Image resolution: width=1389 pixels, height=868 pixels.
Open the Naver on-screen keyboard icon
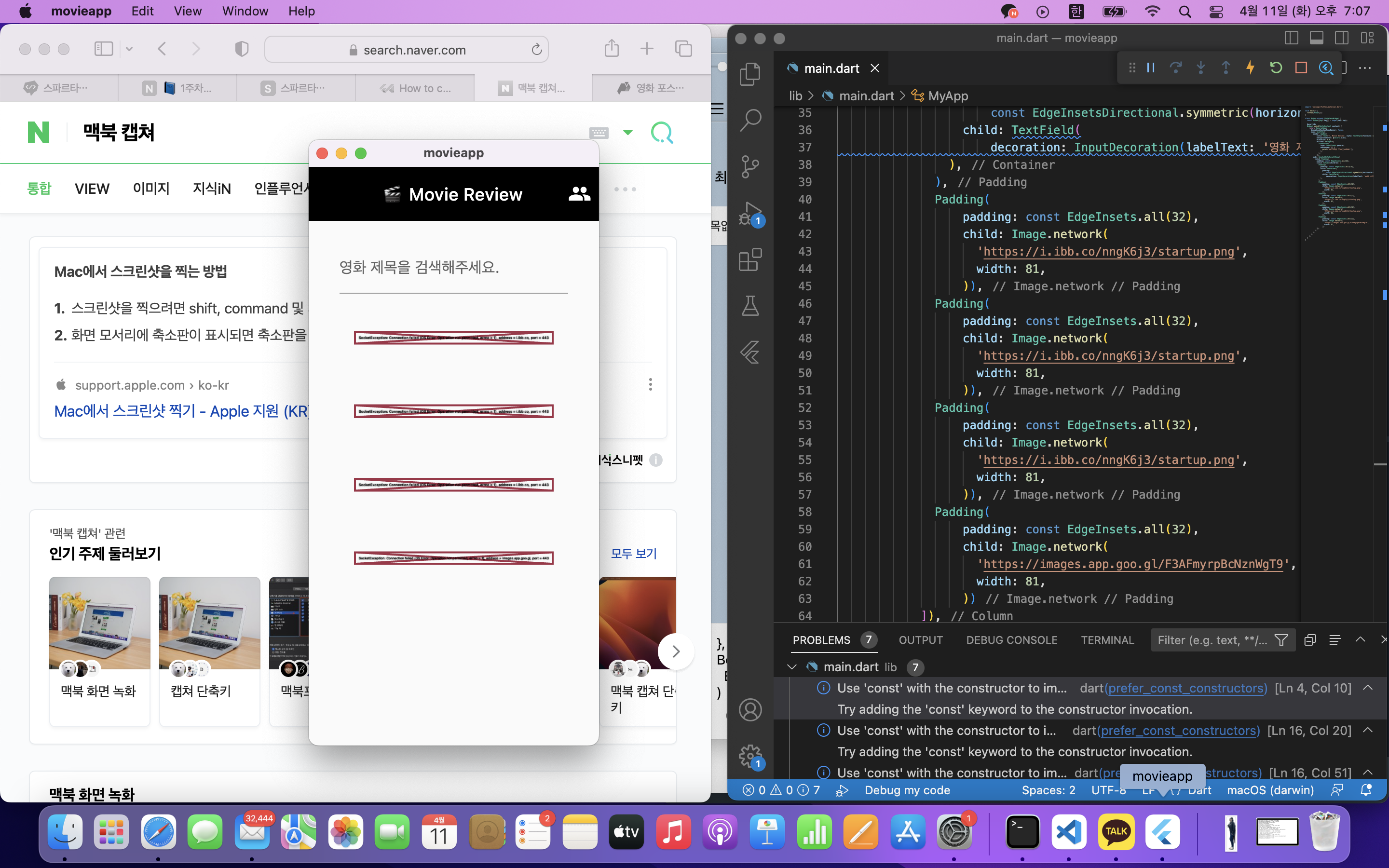[x=599, y=133]
